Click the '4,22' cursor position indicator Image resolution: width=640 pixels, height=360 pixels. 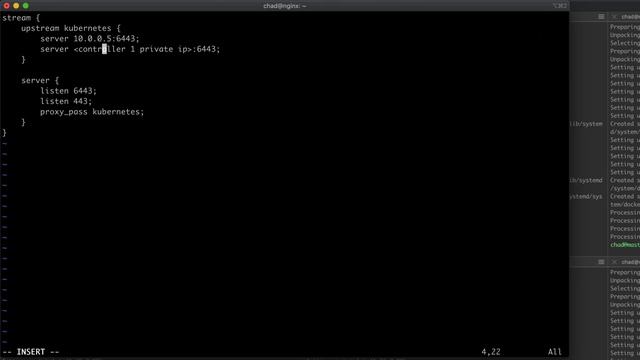[491, 352]
